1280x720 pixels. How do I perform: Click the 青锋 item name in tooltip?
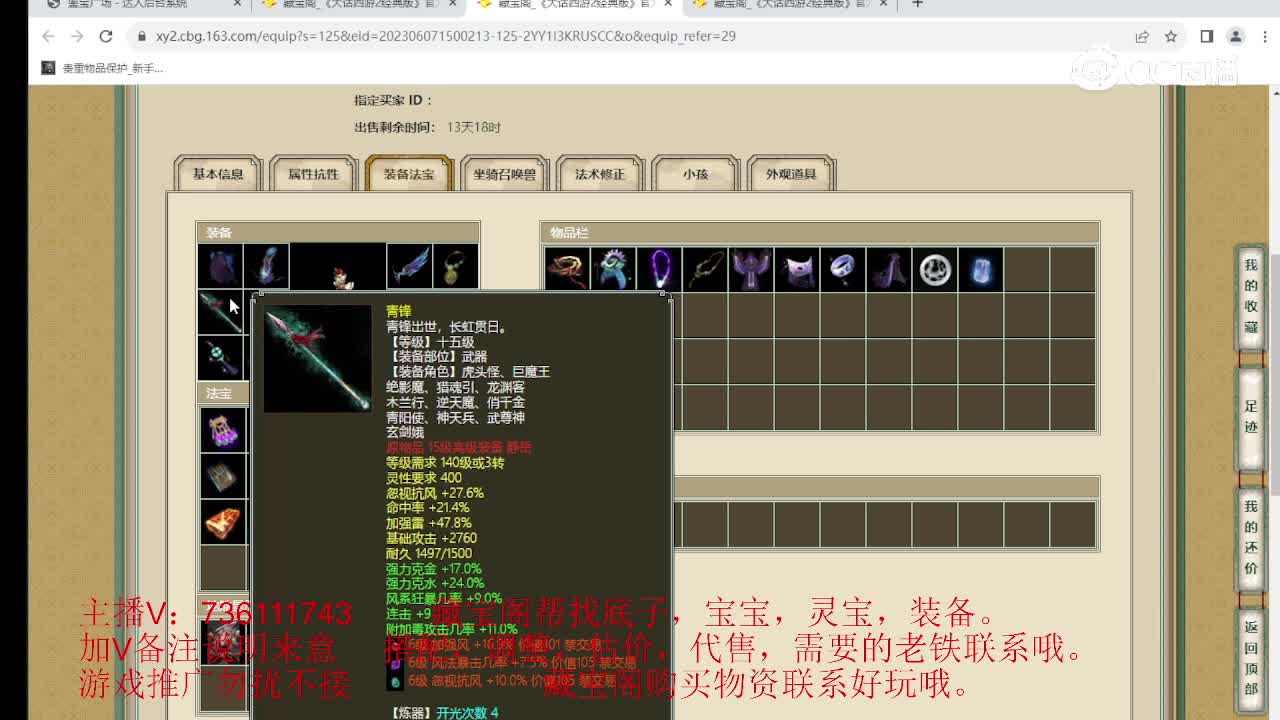pos(399,312)
